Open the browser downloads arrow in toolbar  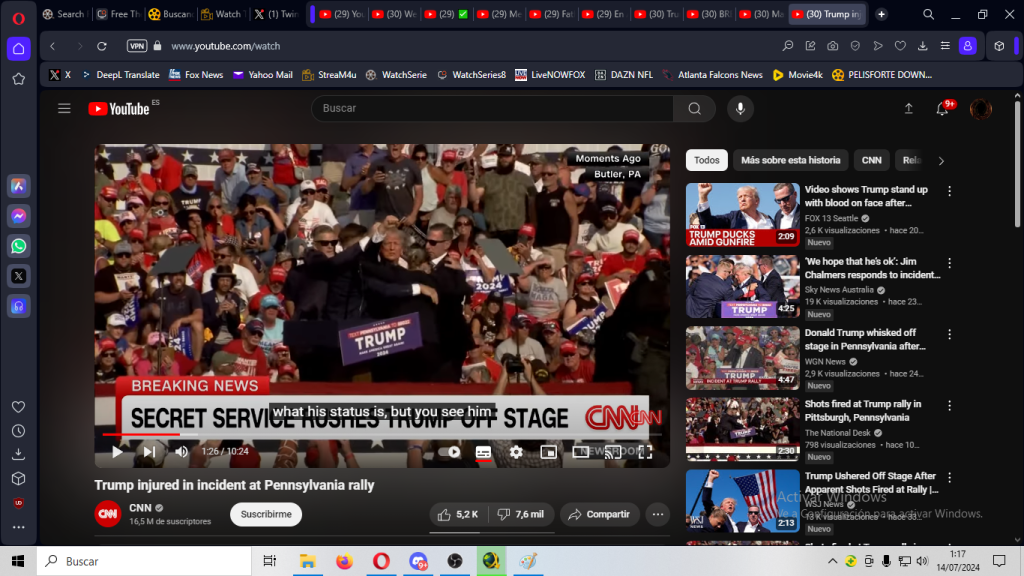tap(922, 46)
